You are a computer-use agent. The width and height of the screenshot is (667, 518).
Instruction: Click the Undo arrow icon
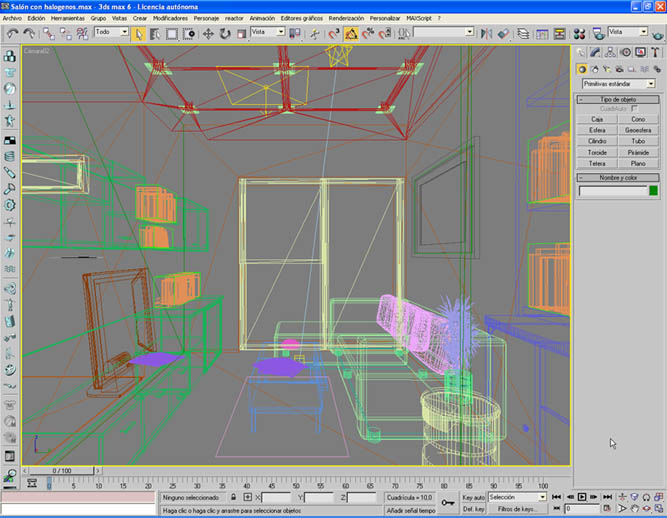(x=12, y=33)
